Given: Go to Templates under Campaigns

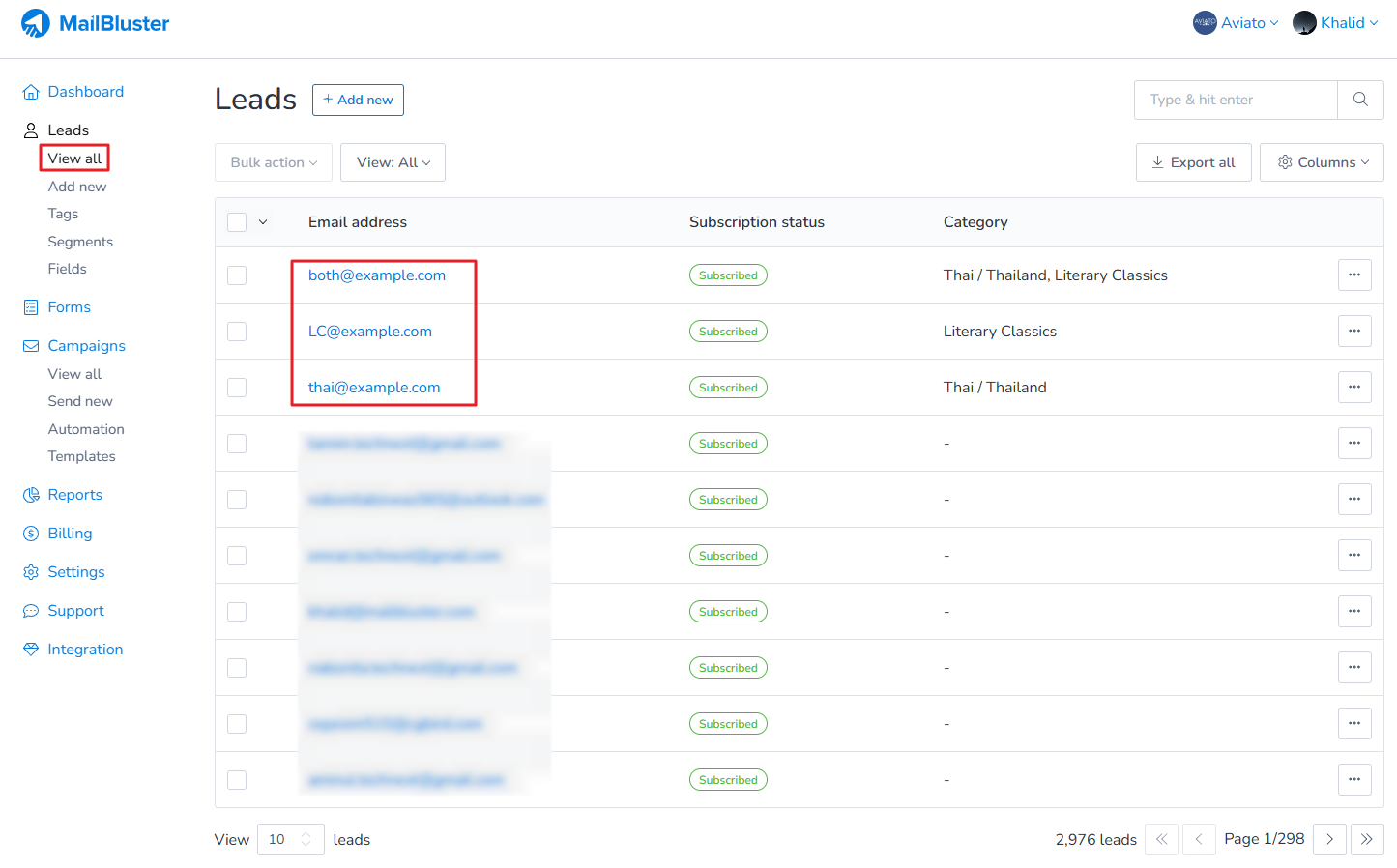Looking at the screenshot, I should 81,456.
